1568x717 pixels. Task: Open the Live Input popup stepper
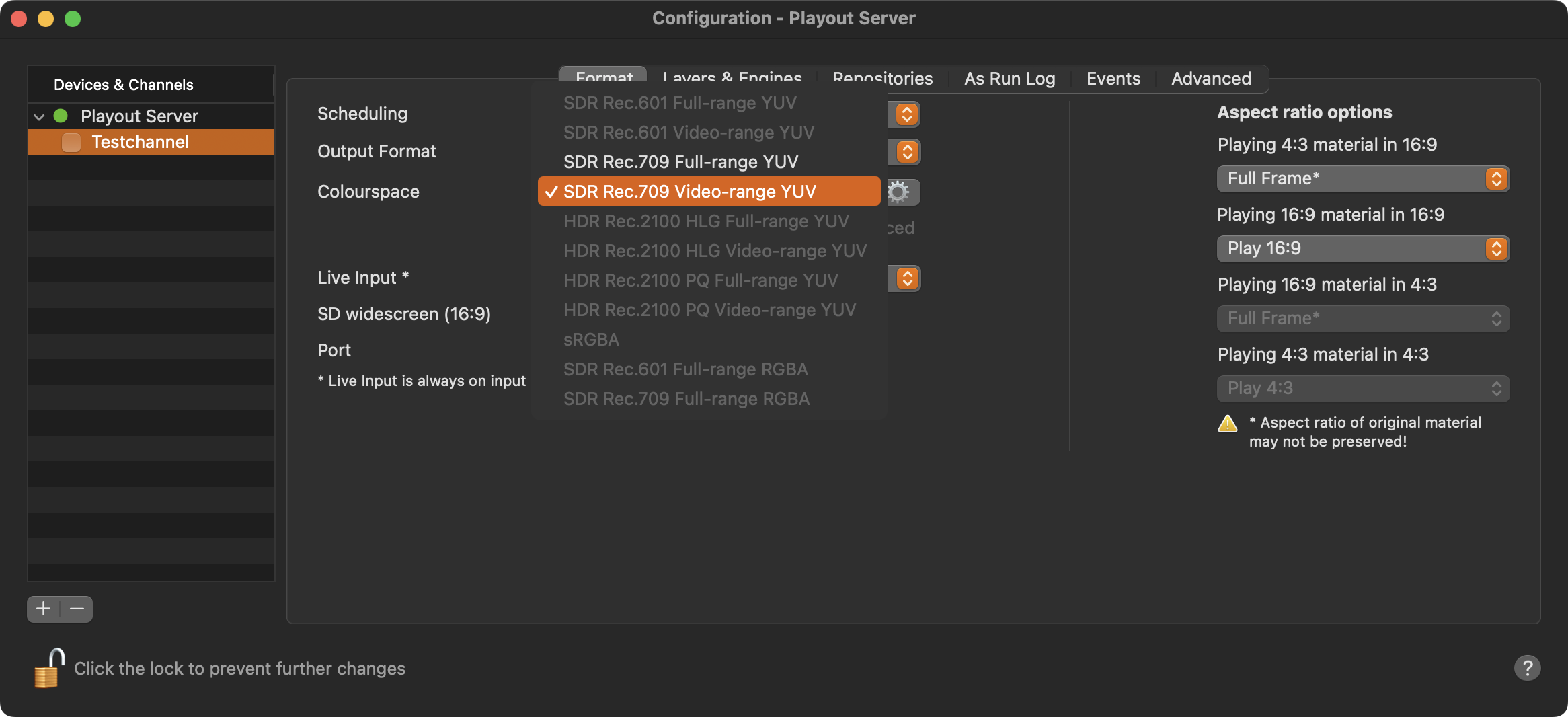tap(906, 278)
